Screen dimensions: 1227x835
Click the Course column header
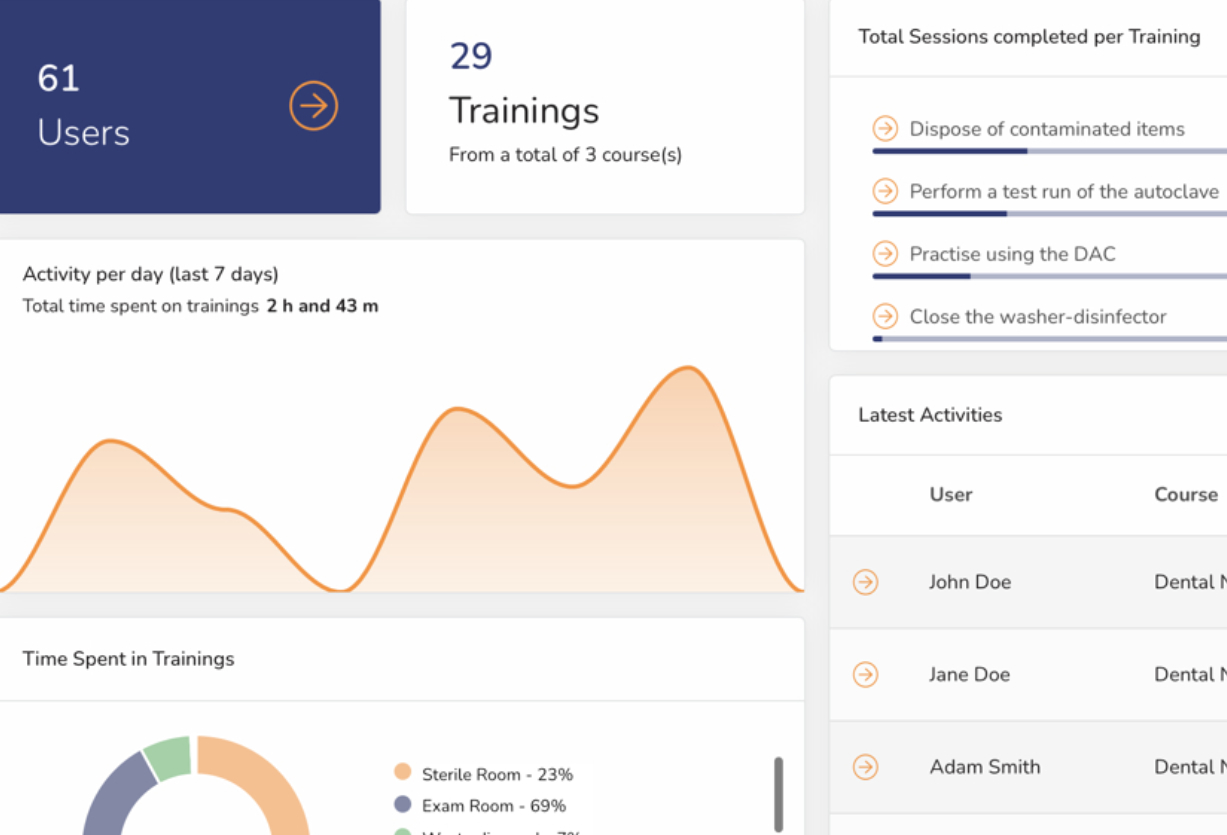1186,494
